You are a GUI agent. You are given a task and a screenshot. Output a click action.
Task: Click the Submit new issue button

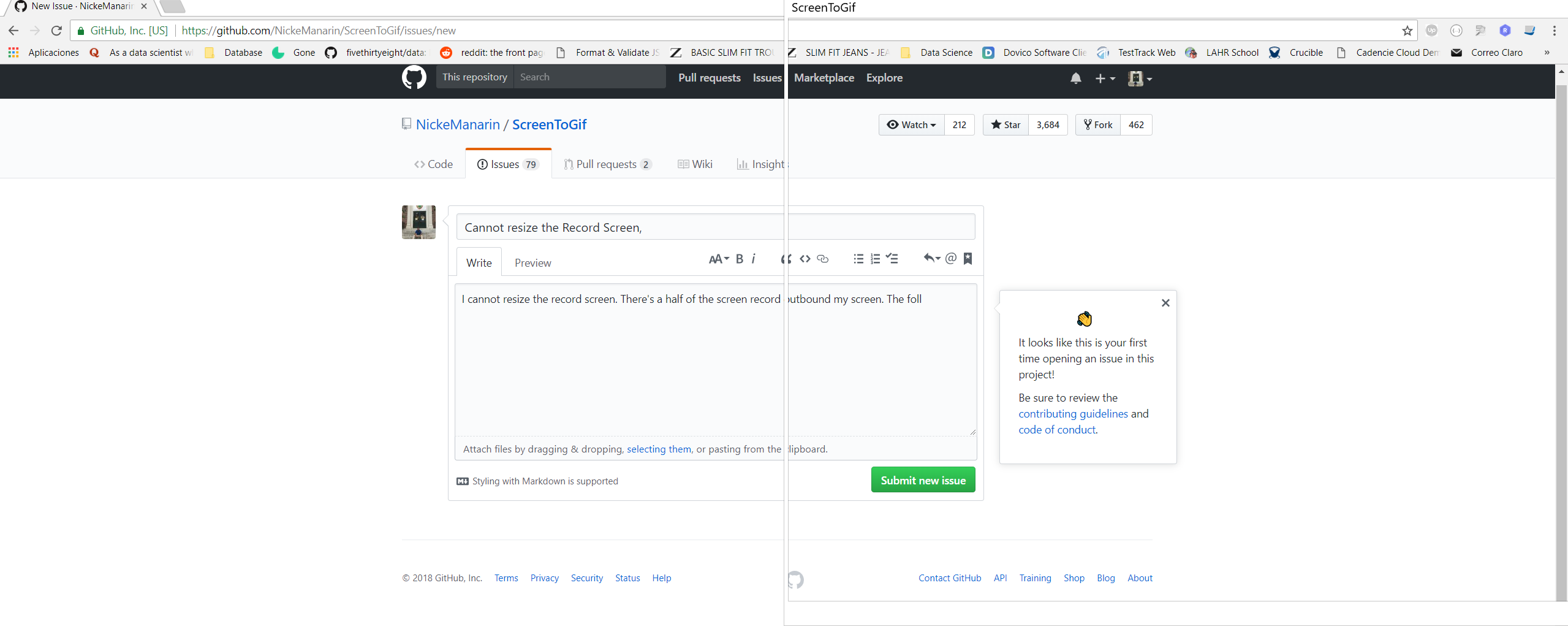(923, 480)
